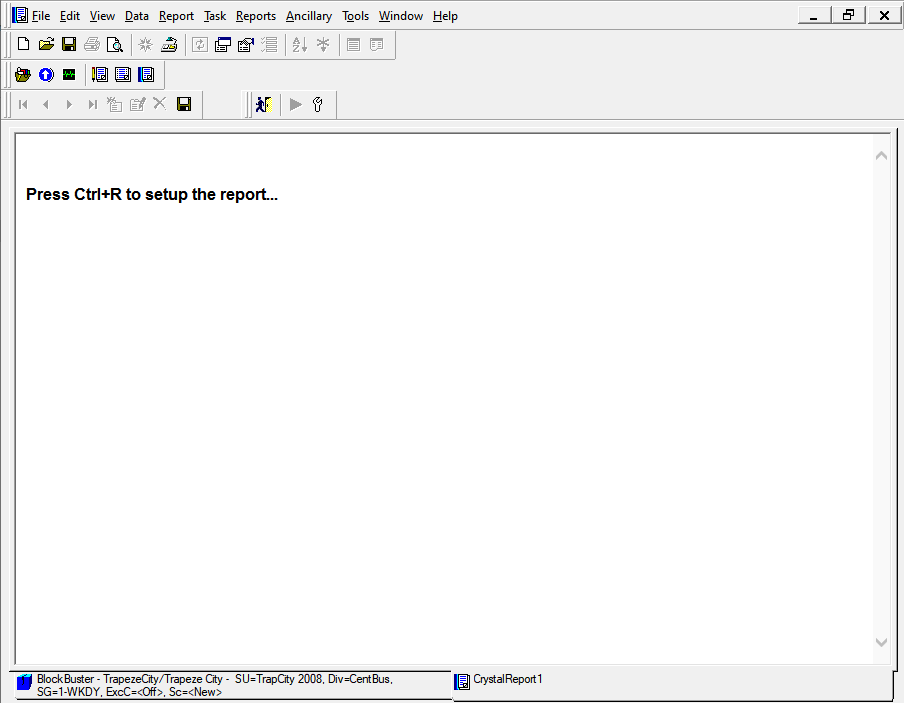
Task: Run the report with the play icon
Action: coord(295,104)
